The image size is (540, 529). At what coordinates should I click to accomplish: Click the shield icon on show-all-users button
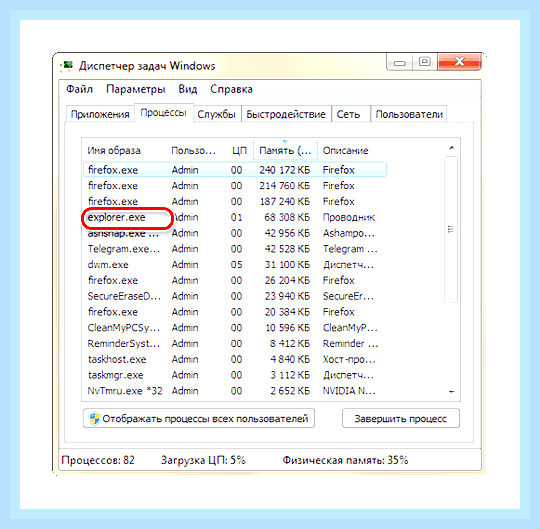coord(94,418)
